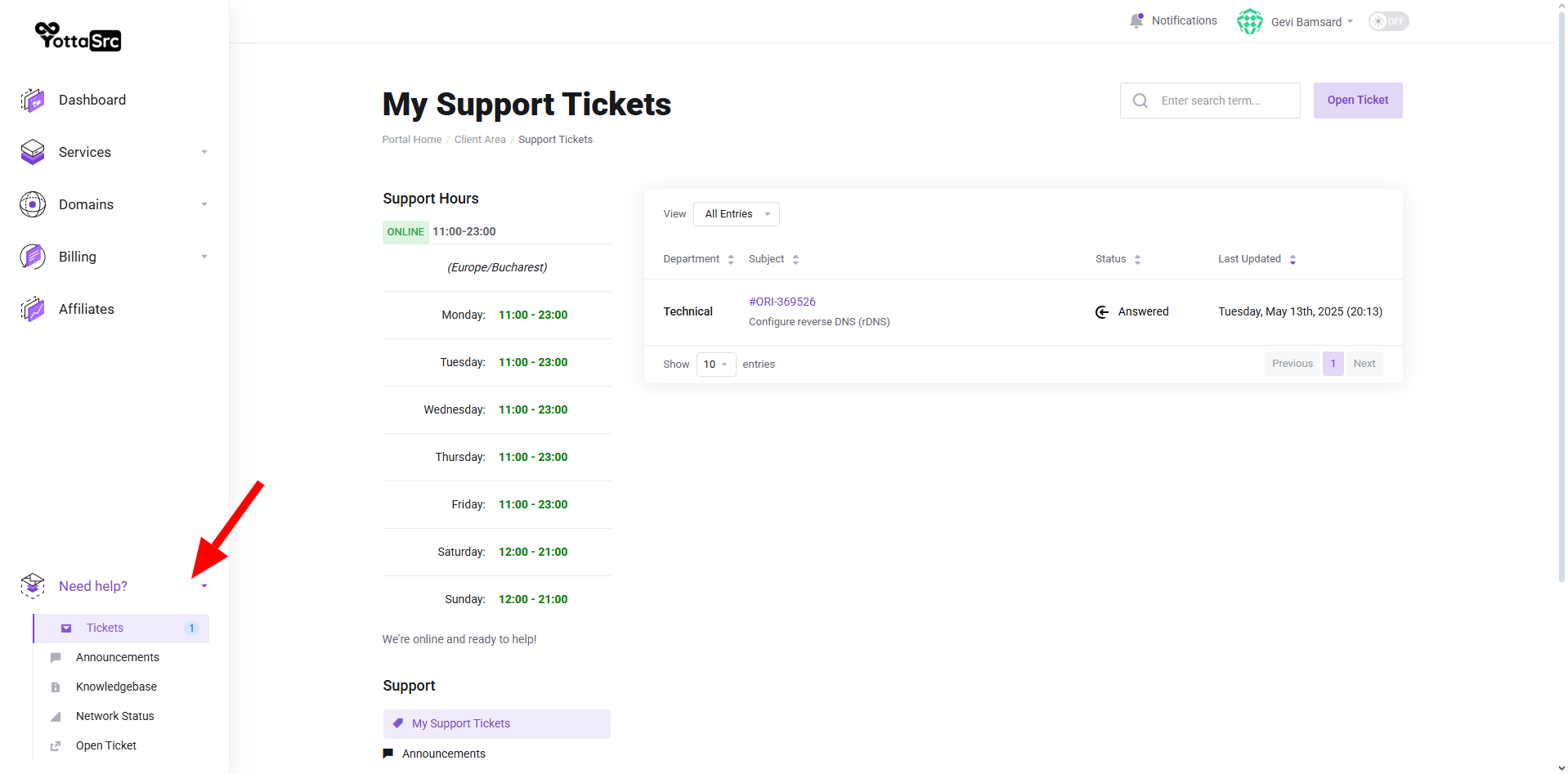
Task: Open Knowledgebase from the sidebar
Action: [x=116, y=687]
